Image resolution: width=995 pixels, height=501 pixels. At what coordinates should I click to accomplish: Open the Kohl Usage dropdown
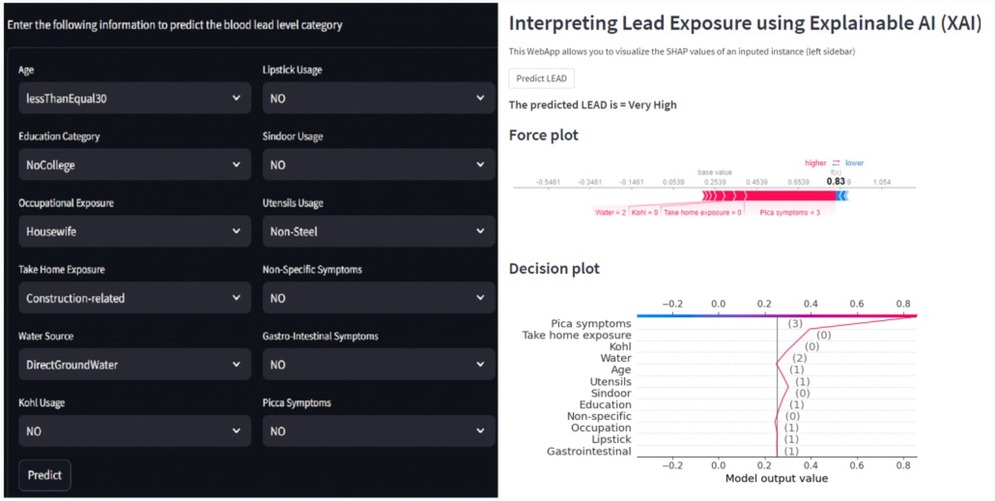(x=135, y=431)
